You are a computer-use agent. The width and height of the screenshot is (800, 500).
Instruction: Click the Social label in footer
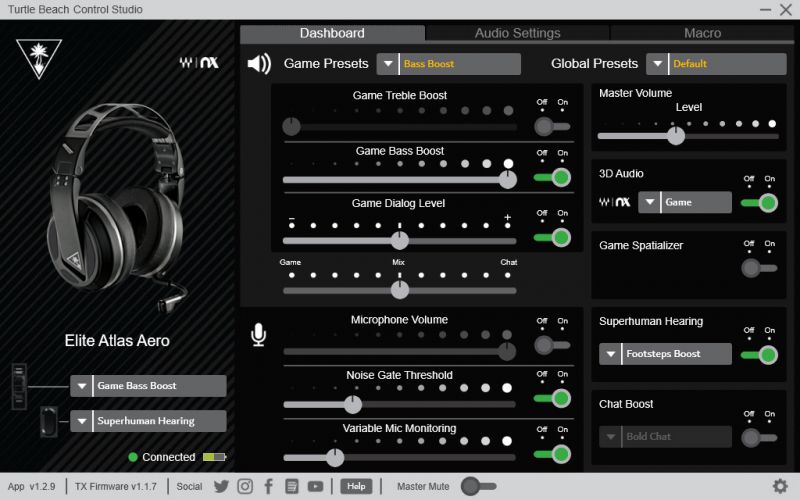[189, 486]
